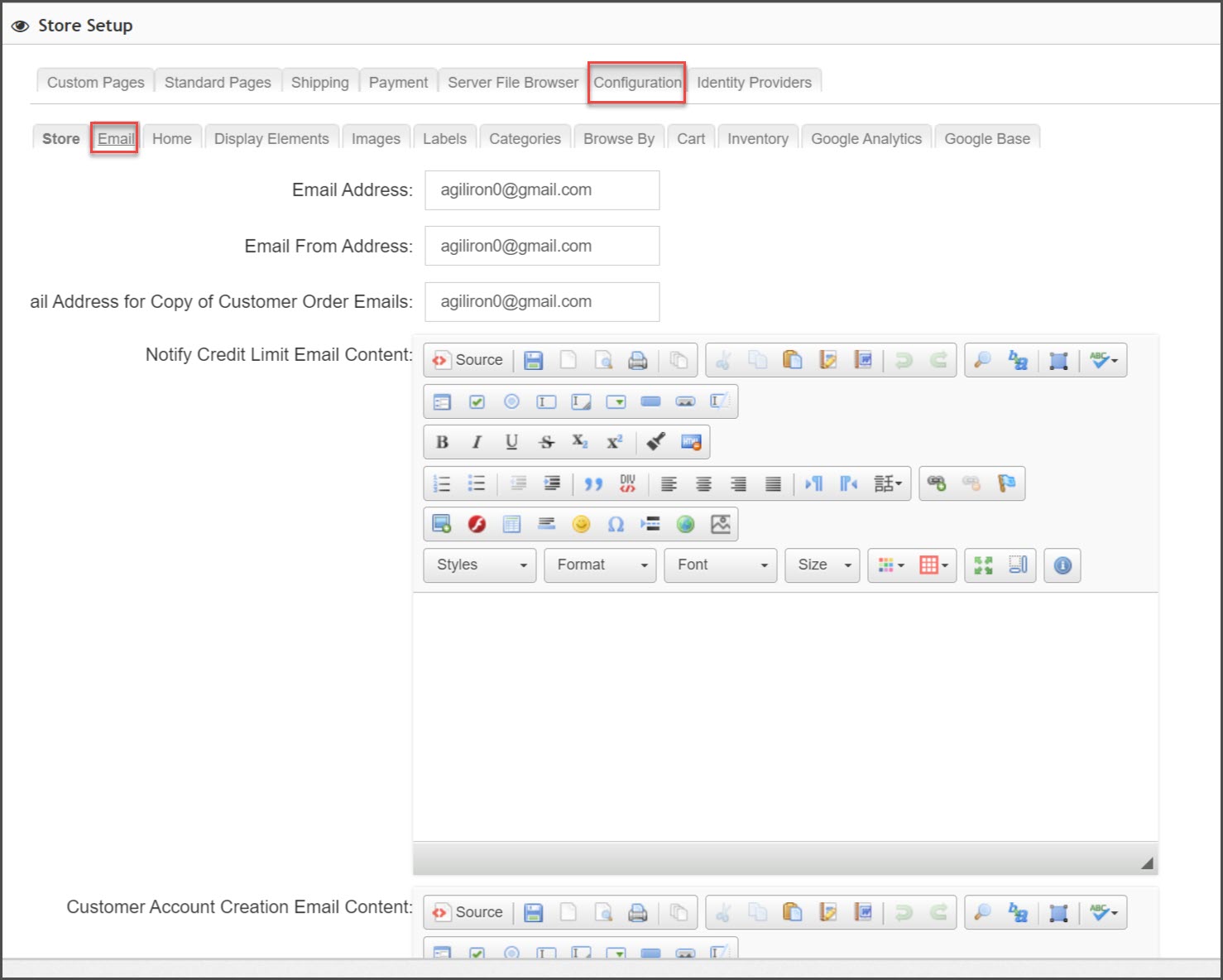Toggle Bold formatting
This screenshot has width=1223, height=980.
point(442,442)
